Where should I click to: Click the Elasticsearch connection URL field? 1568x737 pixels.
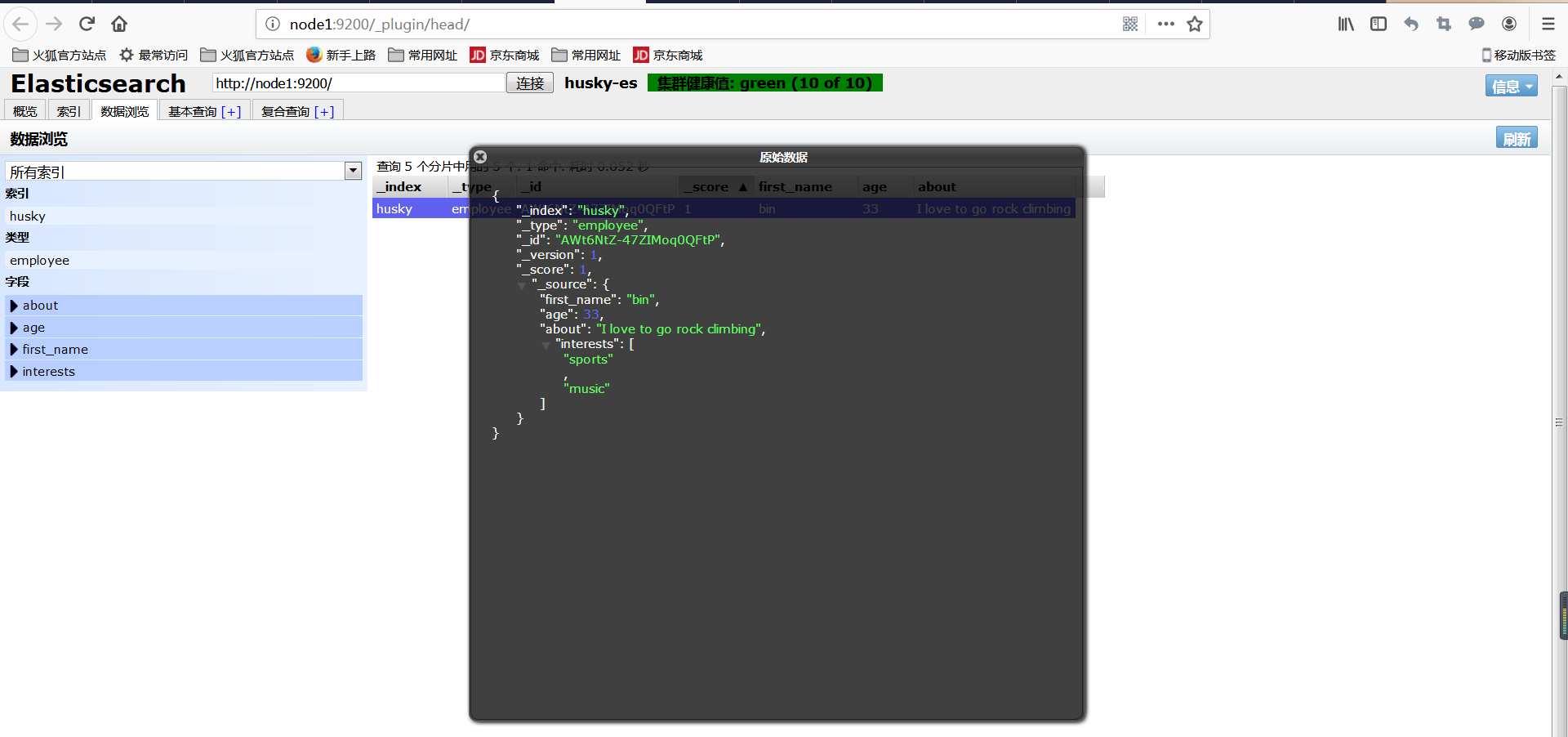pyautogui.click(x=359, y=83)
